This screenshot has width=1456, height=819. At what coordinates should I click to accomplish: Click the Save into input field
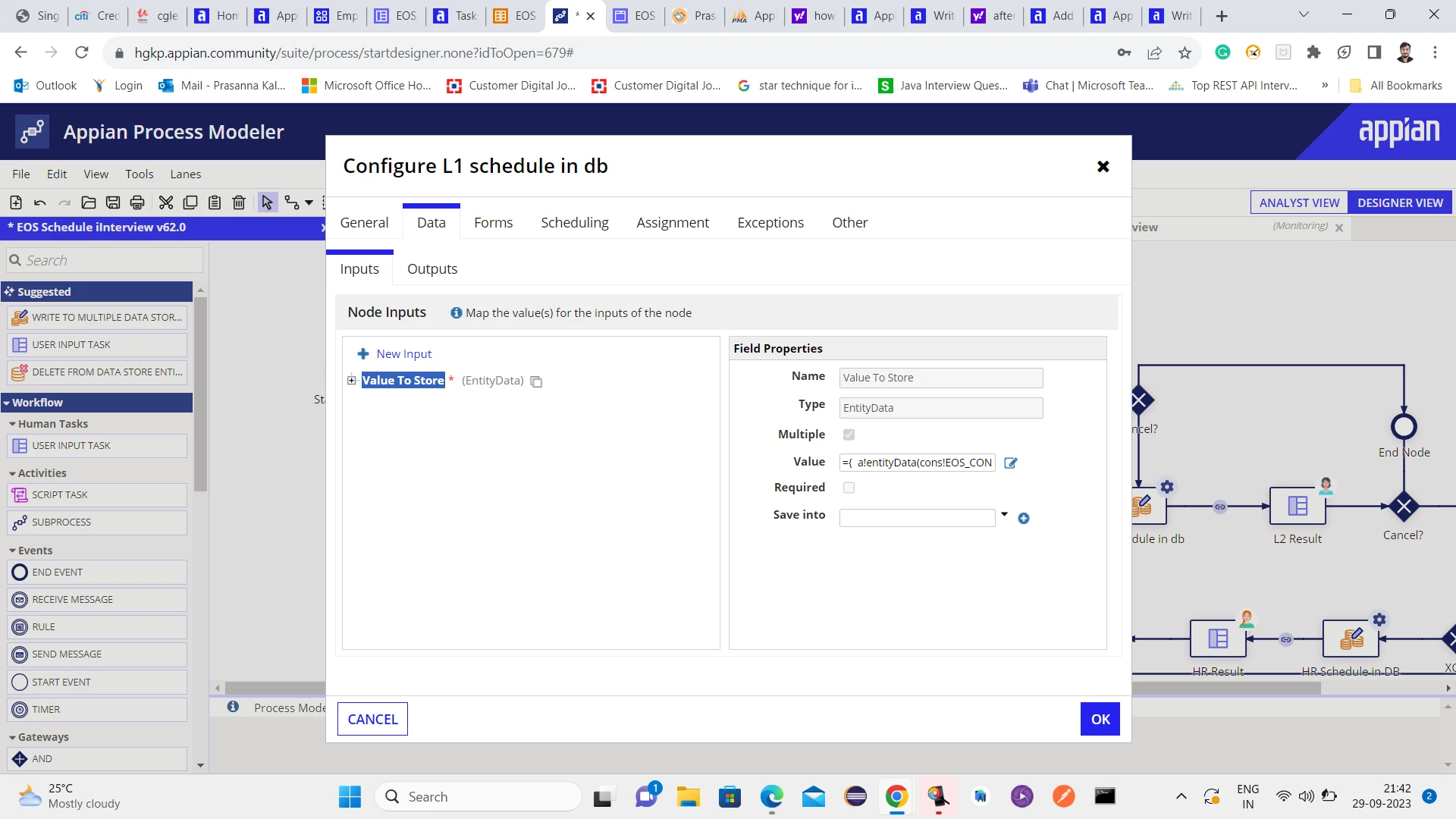pos(917,518)
